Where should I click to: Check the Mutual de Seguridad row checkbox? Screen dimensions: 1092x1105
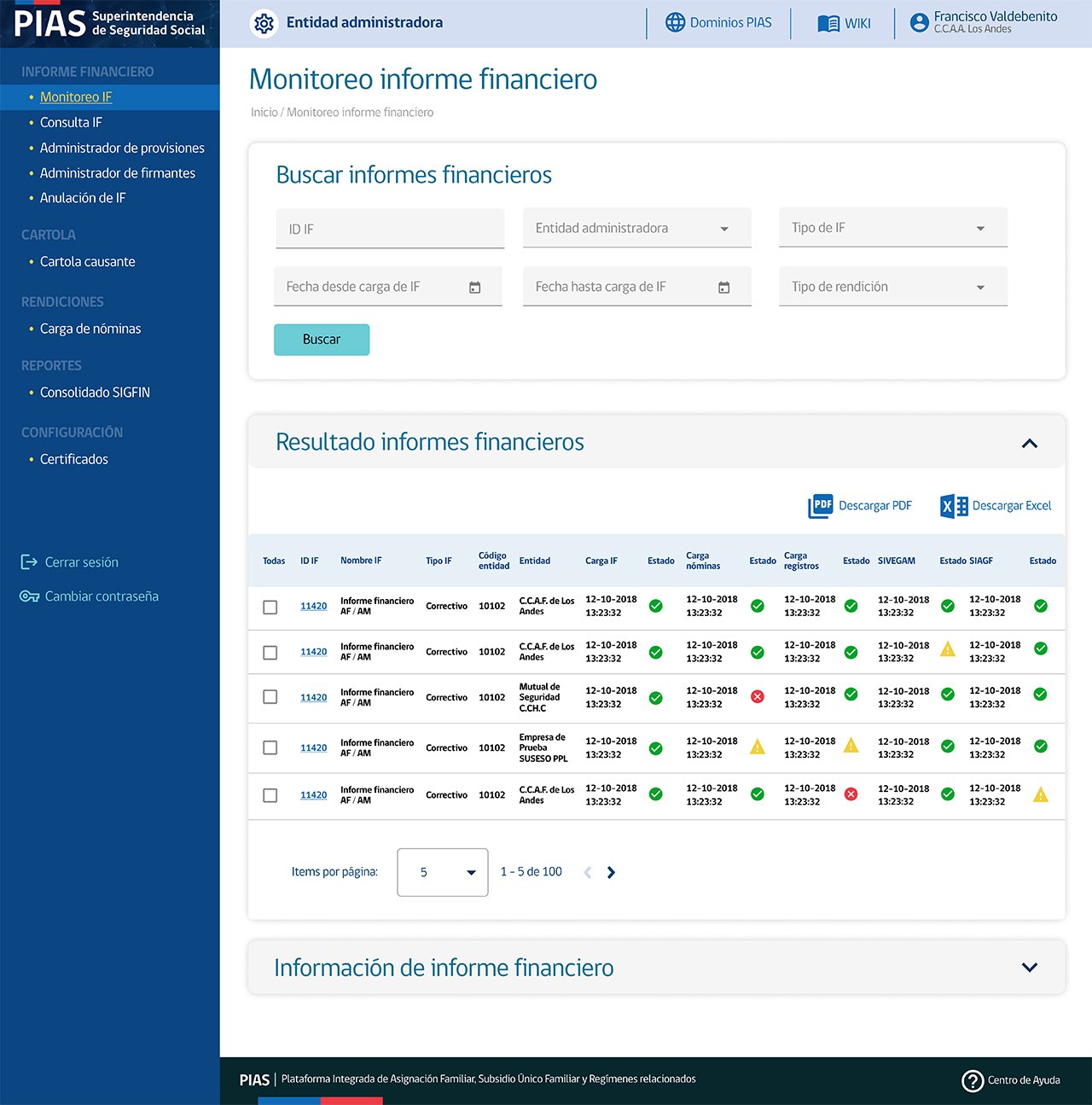[270, 697]
